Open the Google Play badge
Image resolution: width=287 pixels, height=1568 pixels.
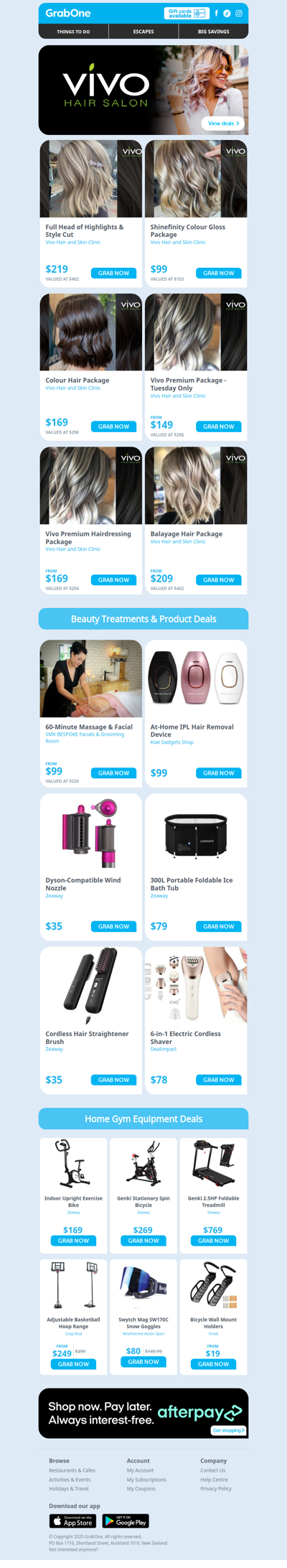(126, 1521)
